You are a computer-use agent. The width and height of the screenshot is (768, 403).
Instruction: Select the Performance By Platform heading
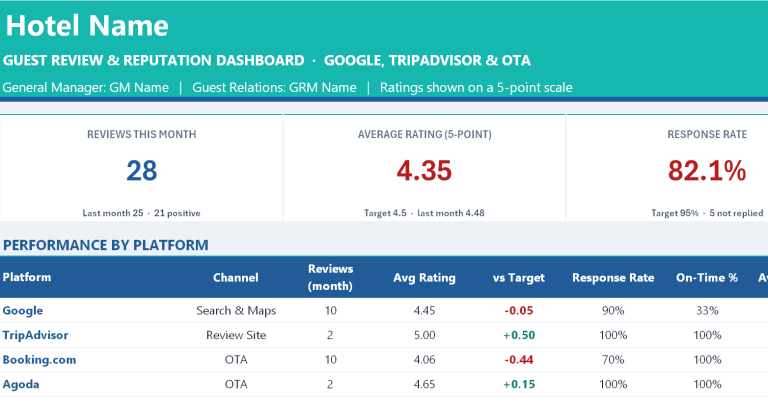(106, 245)
